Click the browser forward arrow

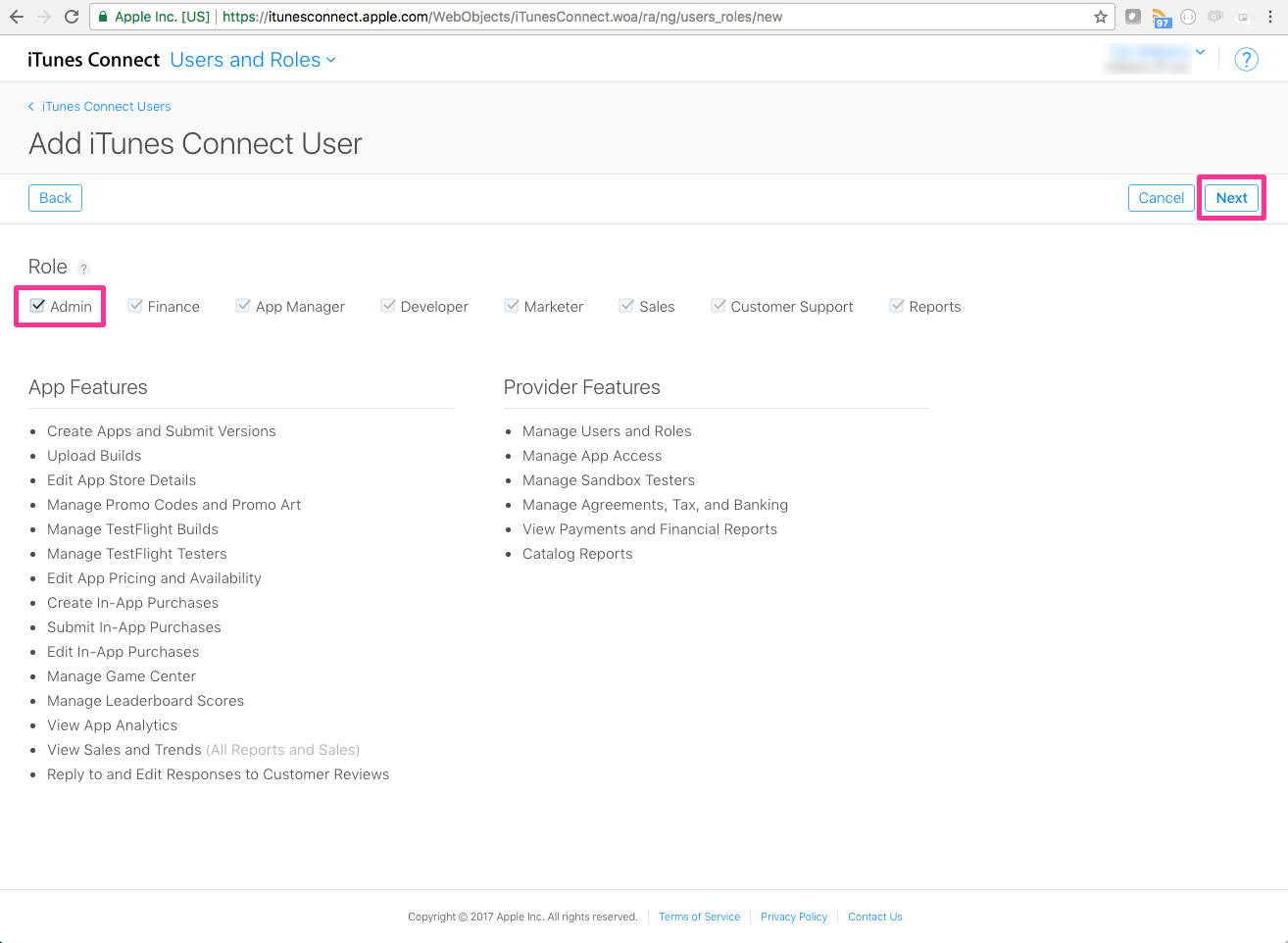tap(43, 17)
